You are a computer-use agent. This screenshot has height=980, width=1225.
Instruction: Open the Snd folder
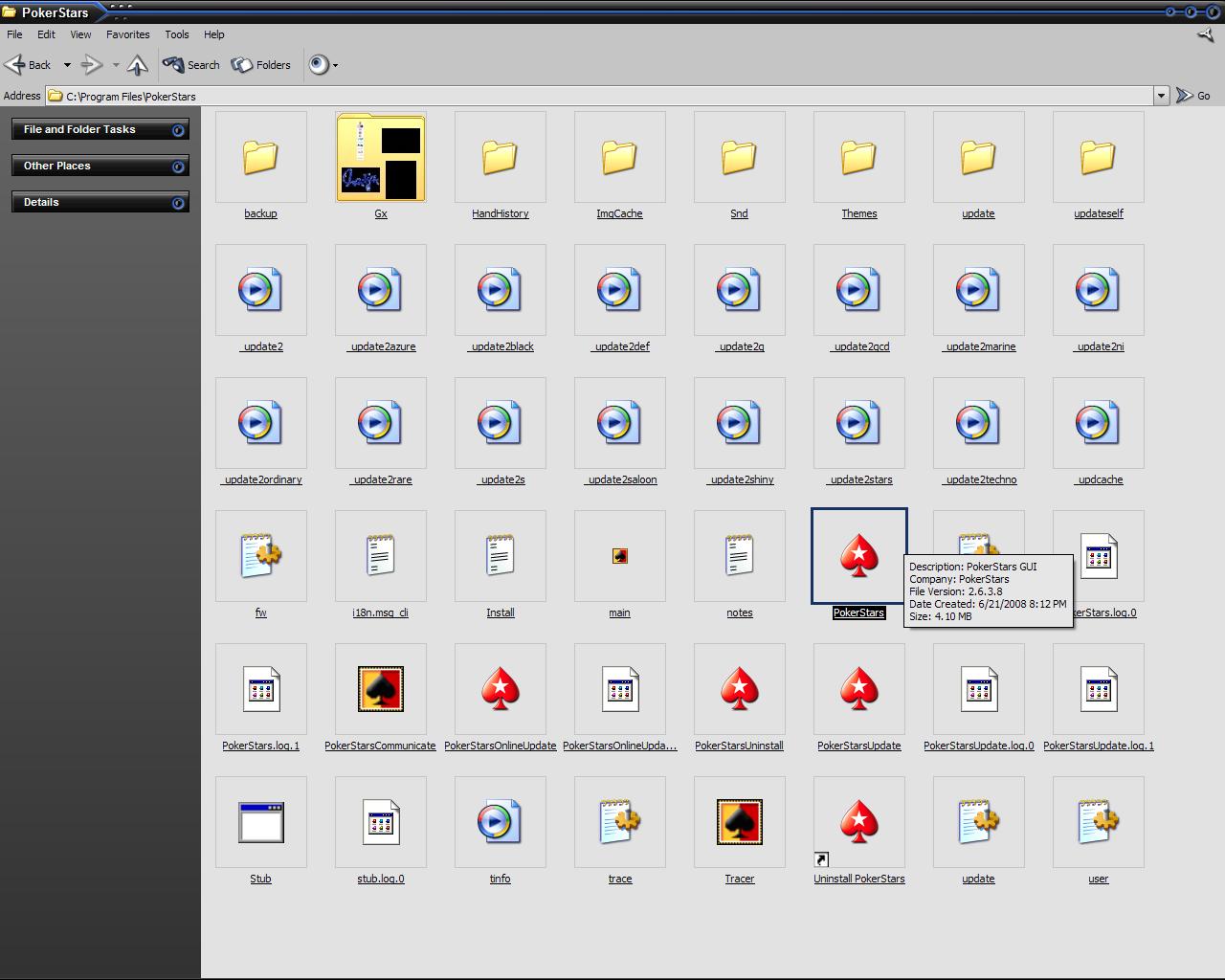point(739,157)
